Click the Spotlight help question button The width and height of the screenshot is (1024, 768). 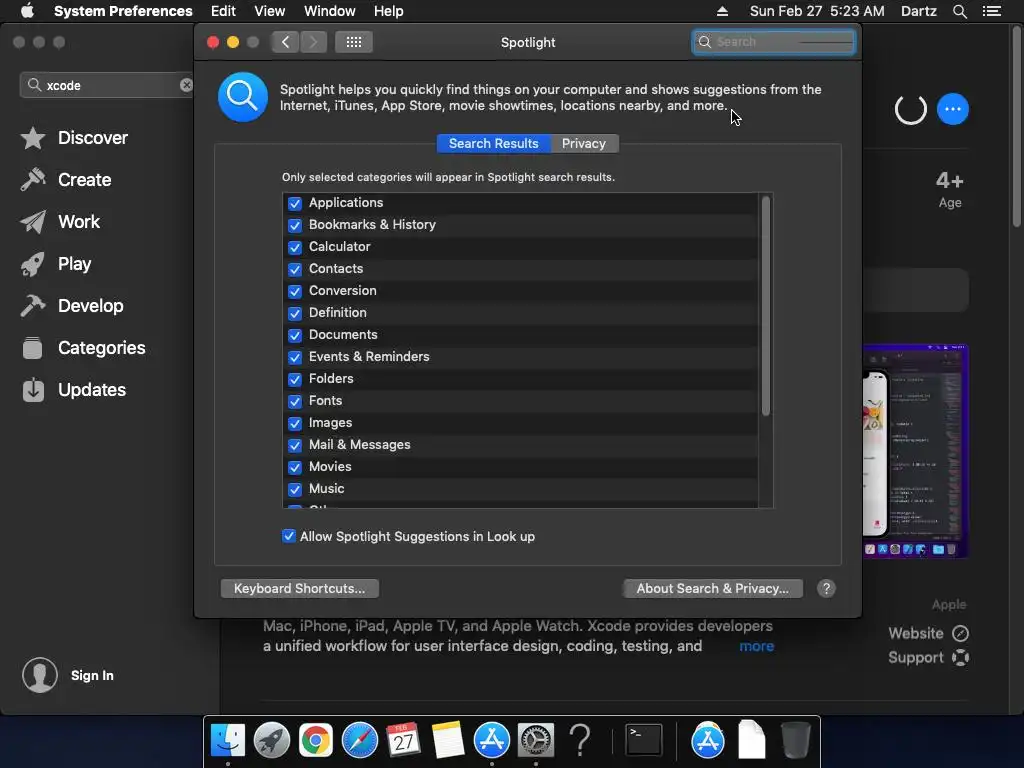[x=826, y=588]
